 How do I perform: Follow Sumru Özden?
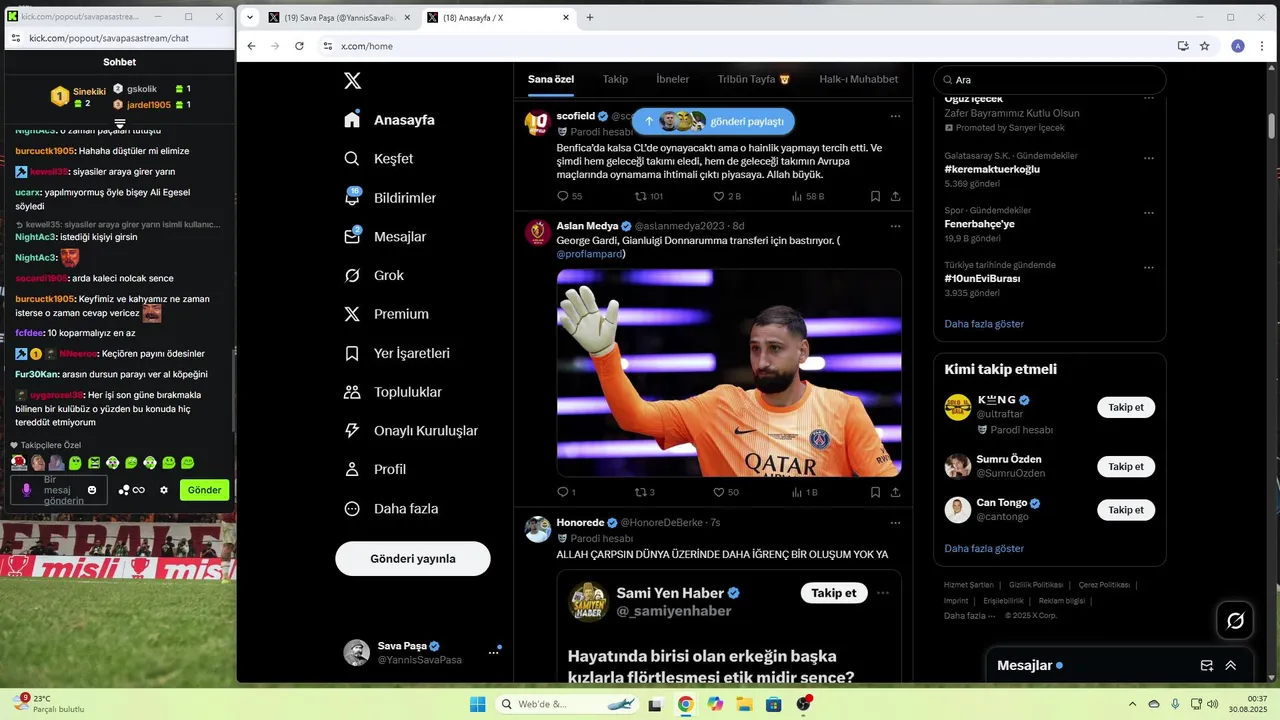click(x=1126, y=467)
